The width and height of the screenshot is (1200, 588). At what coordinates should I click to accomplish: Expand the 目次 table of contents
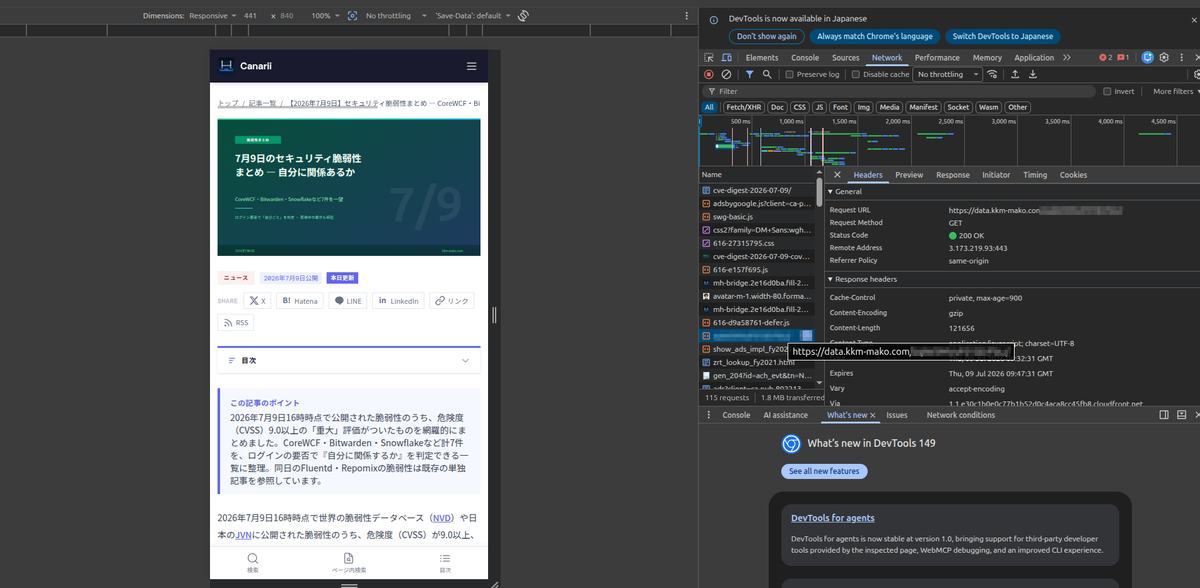click(349, 360)
